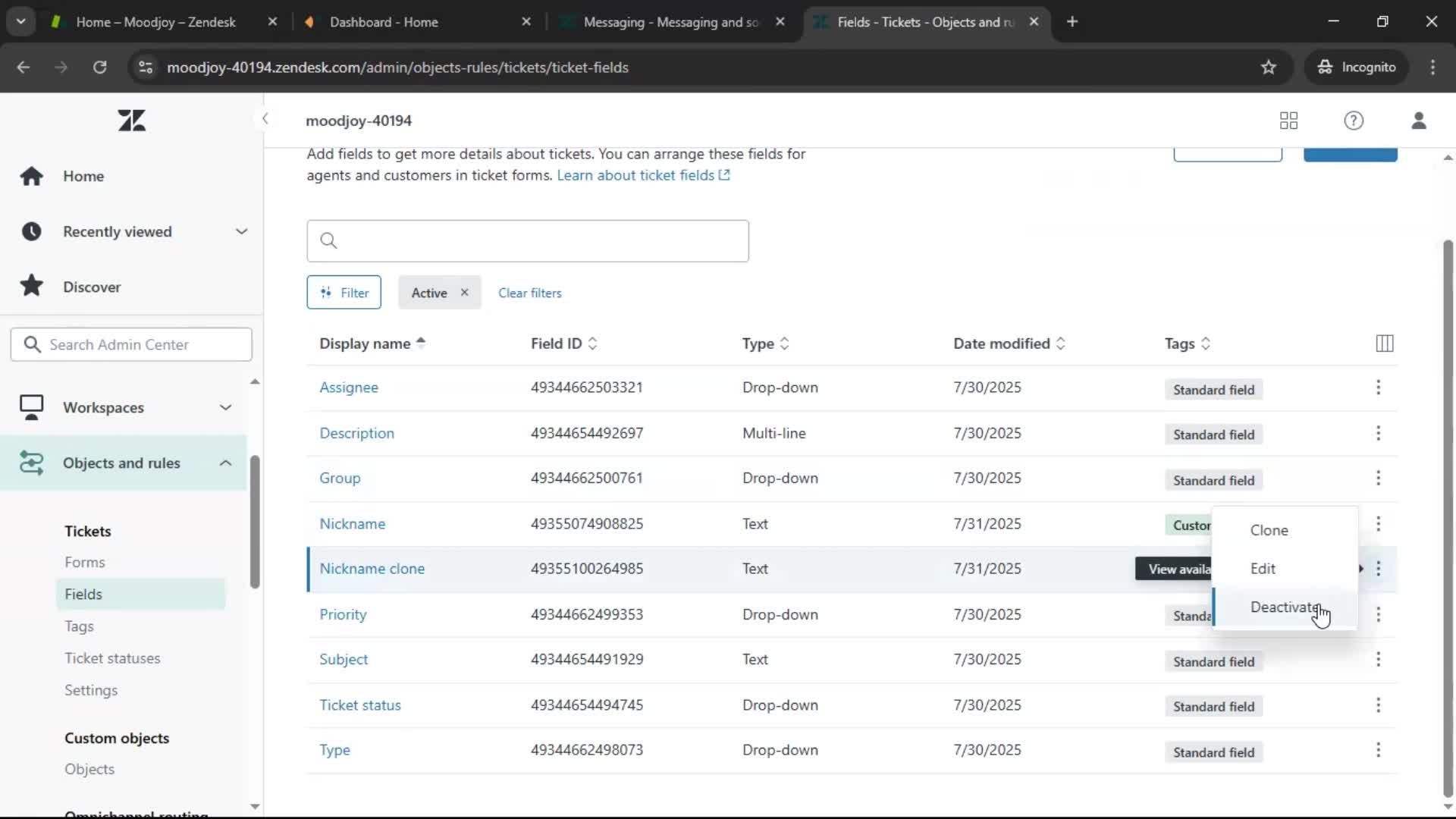Screen dimensions: 1456x819
Task: Open options menu for Nickname clone row
Action: 1378,569
